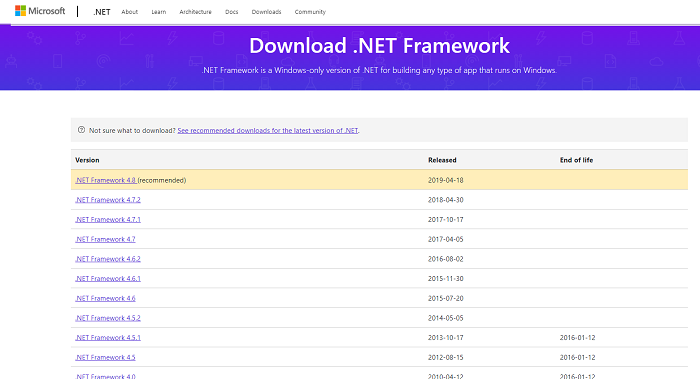Open .NET Framework 4.6 link
The image size is (700, 379).
tap(105, 298)
